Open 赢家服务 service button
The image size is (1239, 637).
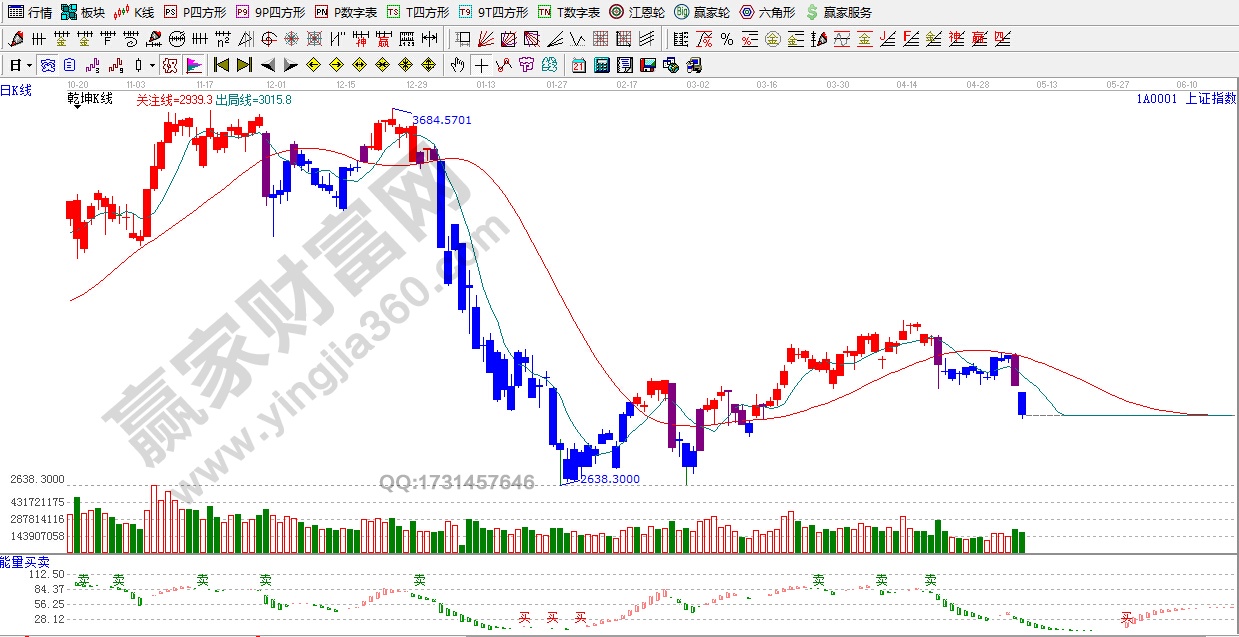[838, 12]
